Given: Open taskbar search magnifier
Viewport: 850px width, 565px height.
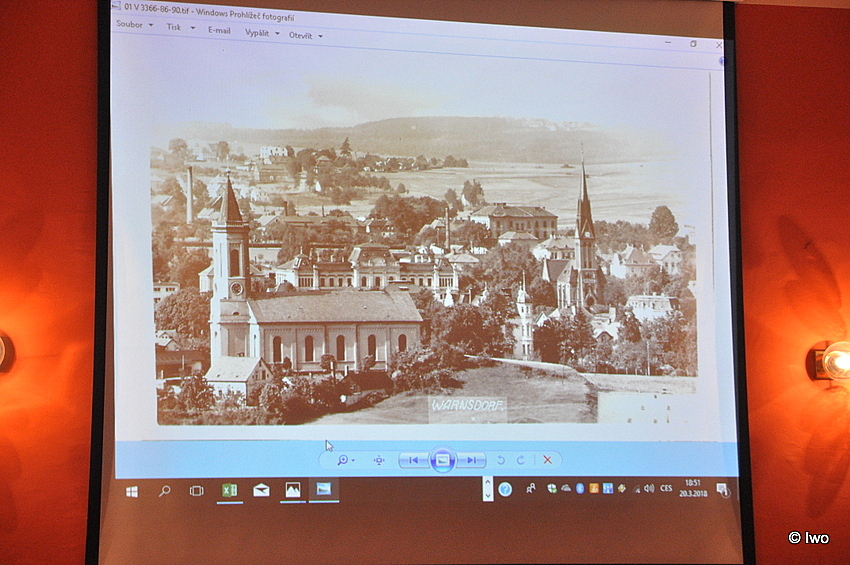Looking at the screenshot, I should coord(164,491).
